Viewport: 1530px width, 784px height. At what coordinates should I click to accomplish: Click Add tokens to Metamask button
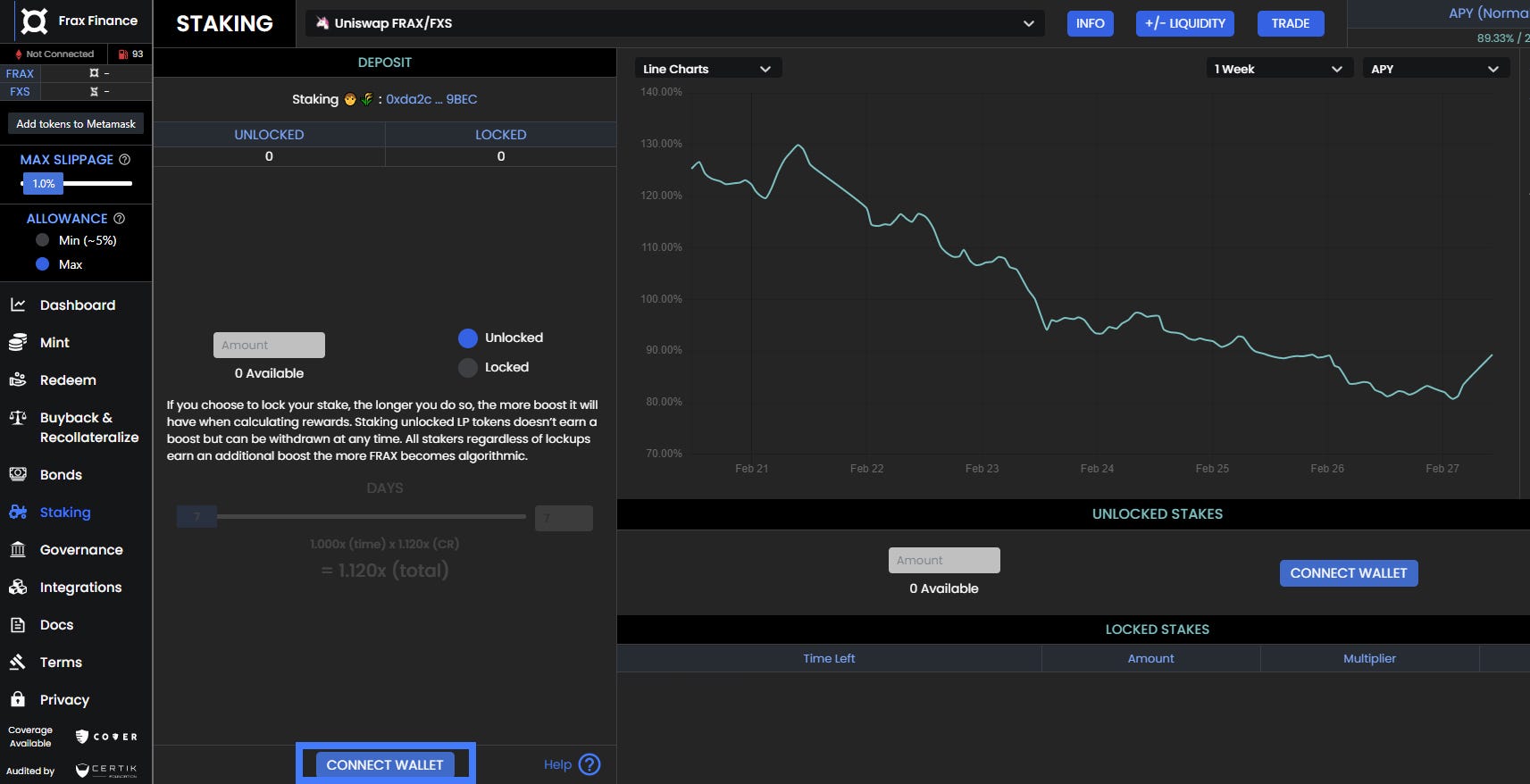tap(76, 124)
